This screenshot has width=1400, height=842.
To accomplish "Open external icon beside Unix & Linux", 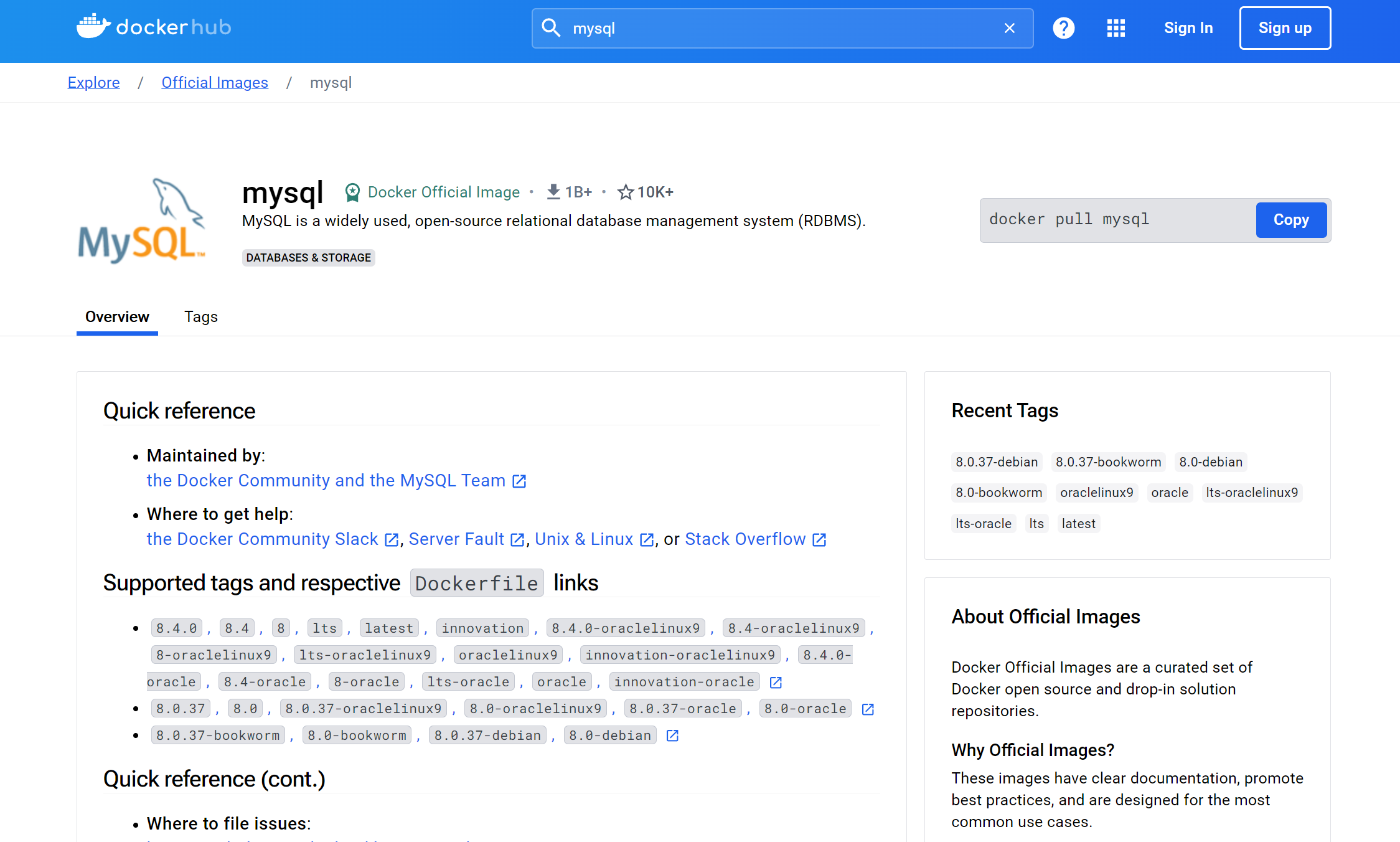I will pos(647,540).
